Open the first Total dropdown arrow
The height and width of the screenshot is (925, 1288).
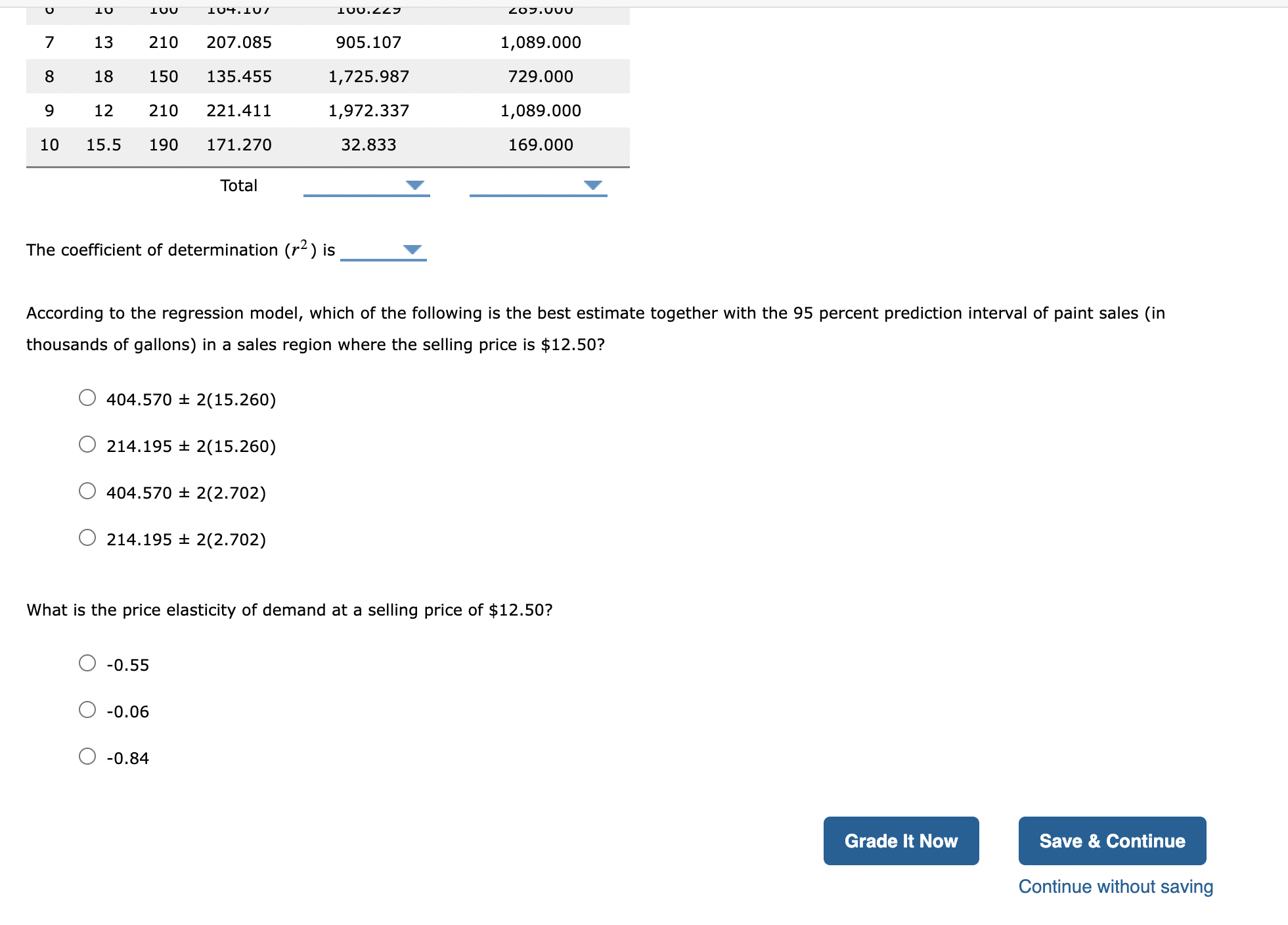pyautogui.click(x=416, y=185)
